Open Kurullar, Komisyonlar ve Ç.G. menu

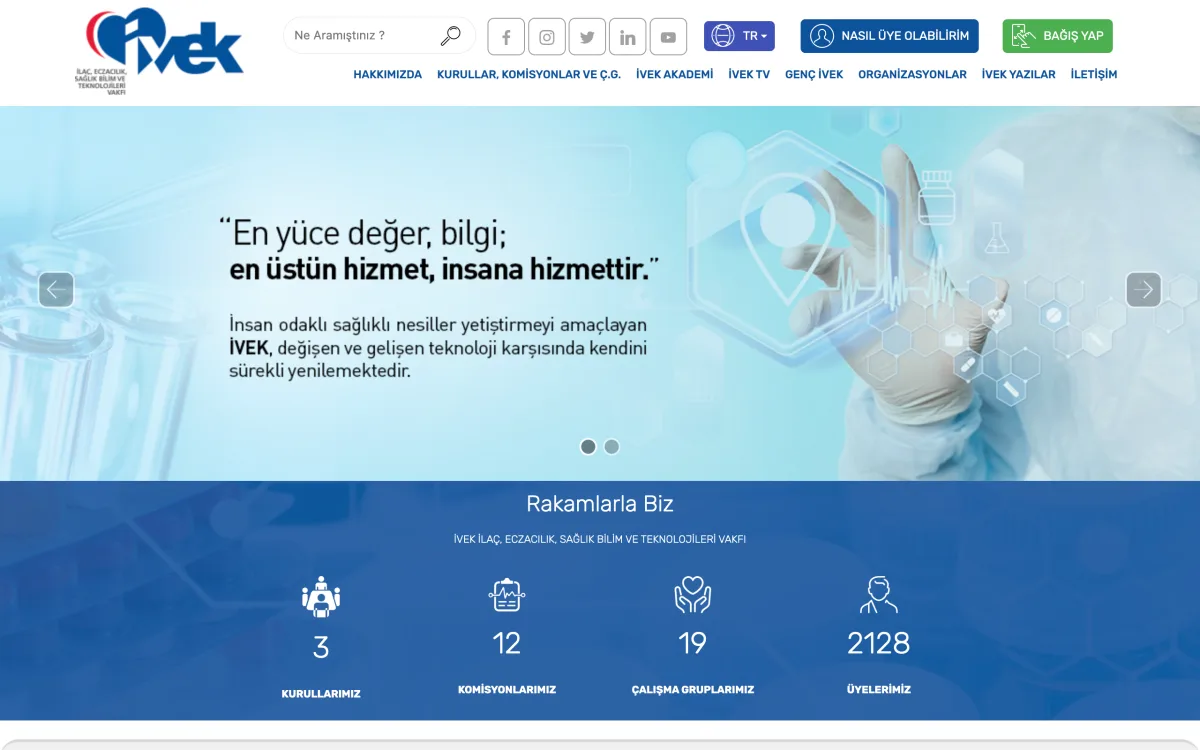point(529,74)
